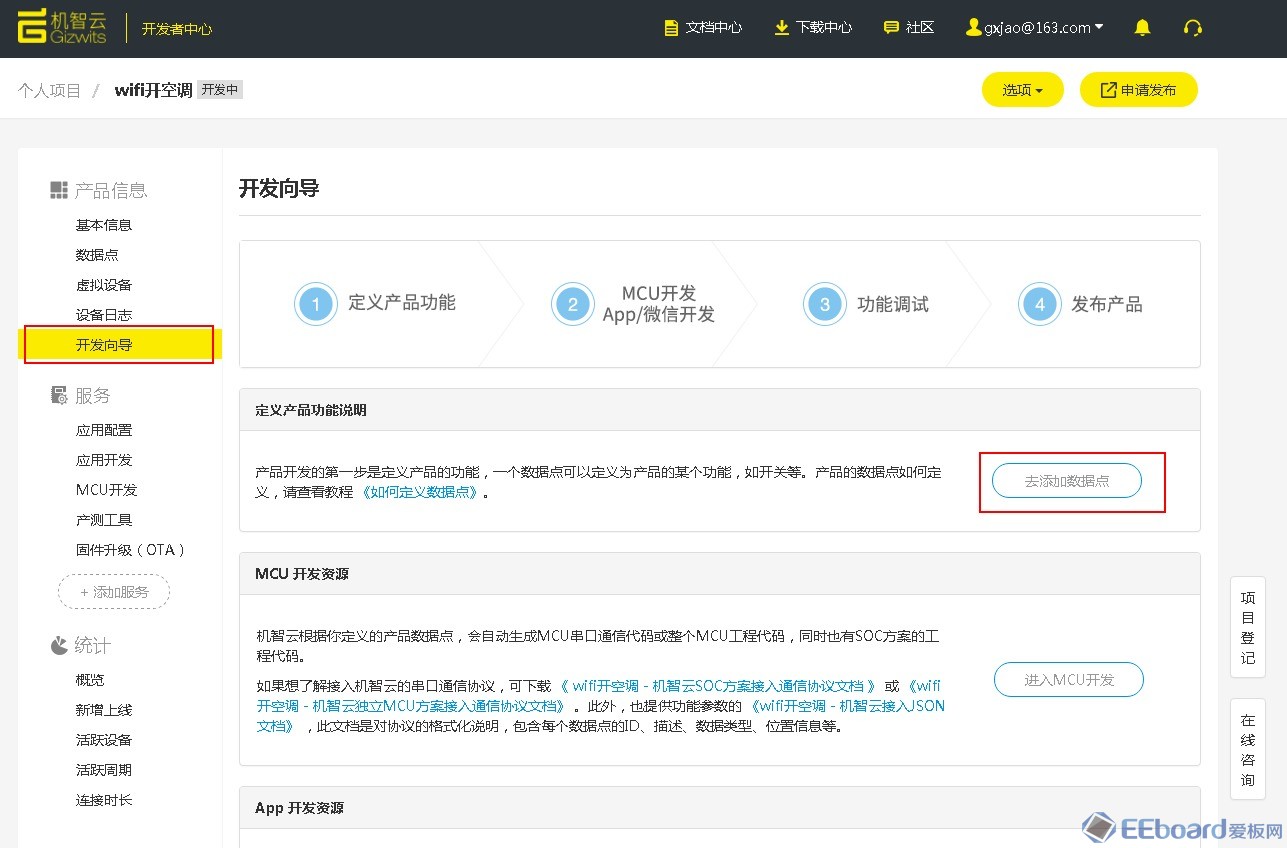This screenshot has height=848, width=1287.
Task: Select 开发向导 in sidebar
Action: pyautogui.click(x=120, y=345)
